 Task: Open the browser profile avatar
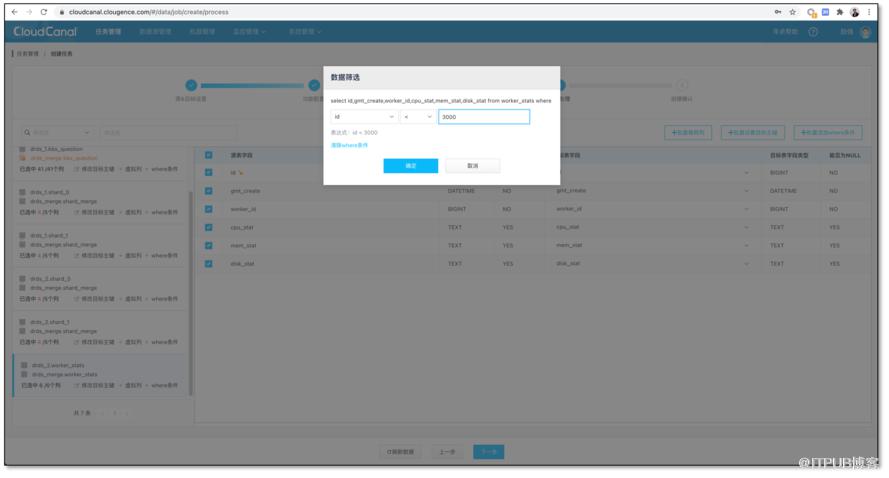pos(854,12)
